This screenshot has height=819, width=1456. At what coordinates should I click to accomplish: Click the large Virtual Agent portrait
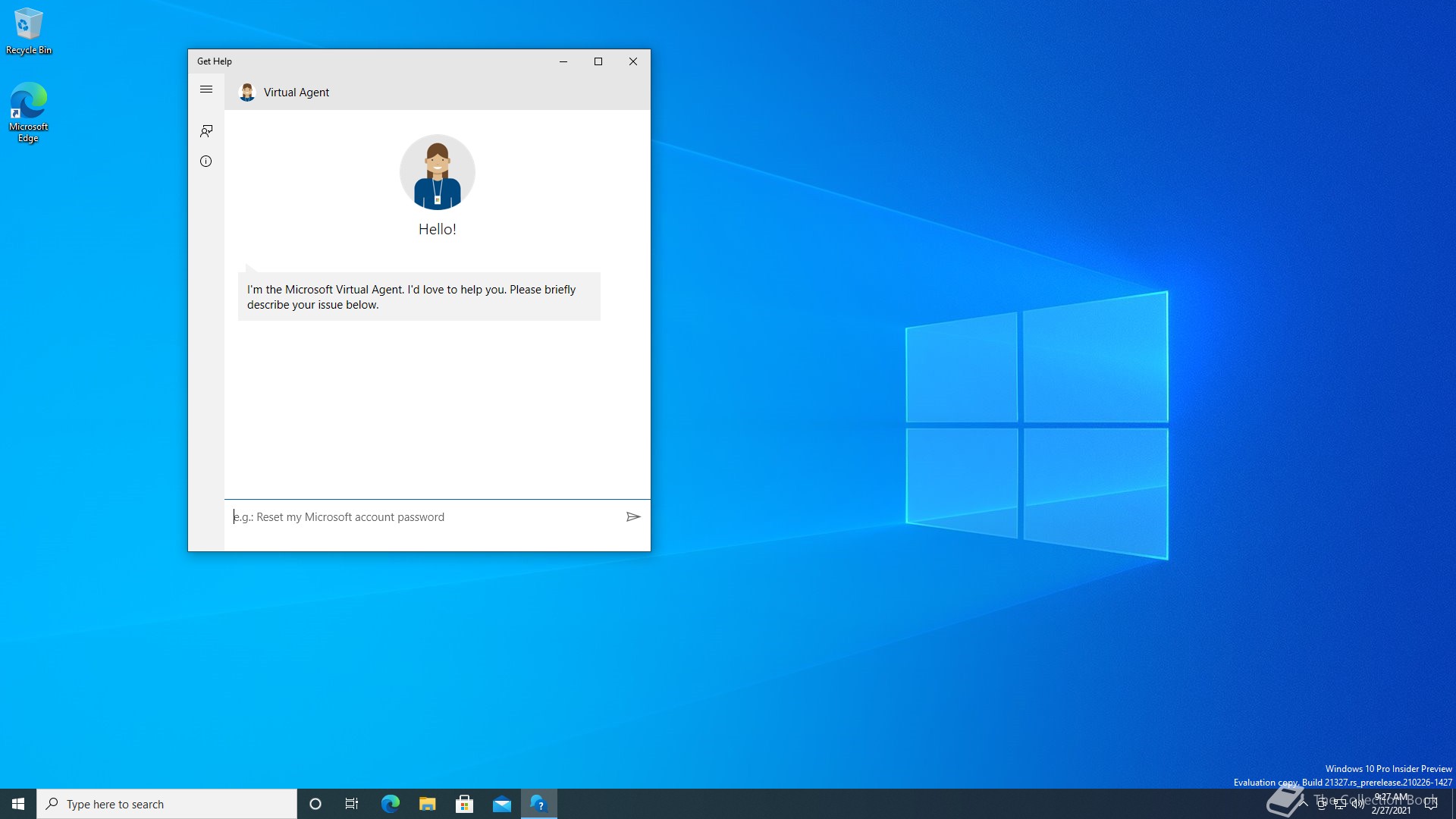coord(438,172)
